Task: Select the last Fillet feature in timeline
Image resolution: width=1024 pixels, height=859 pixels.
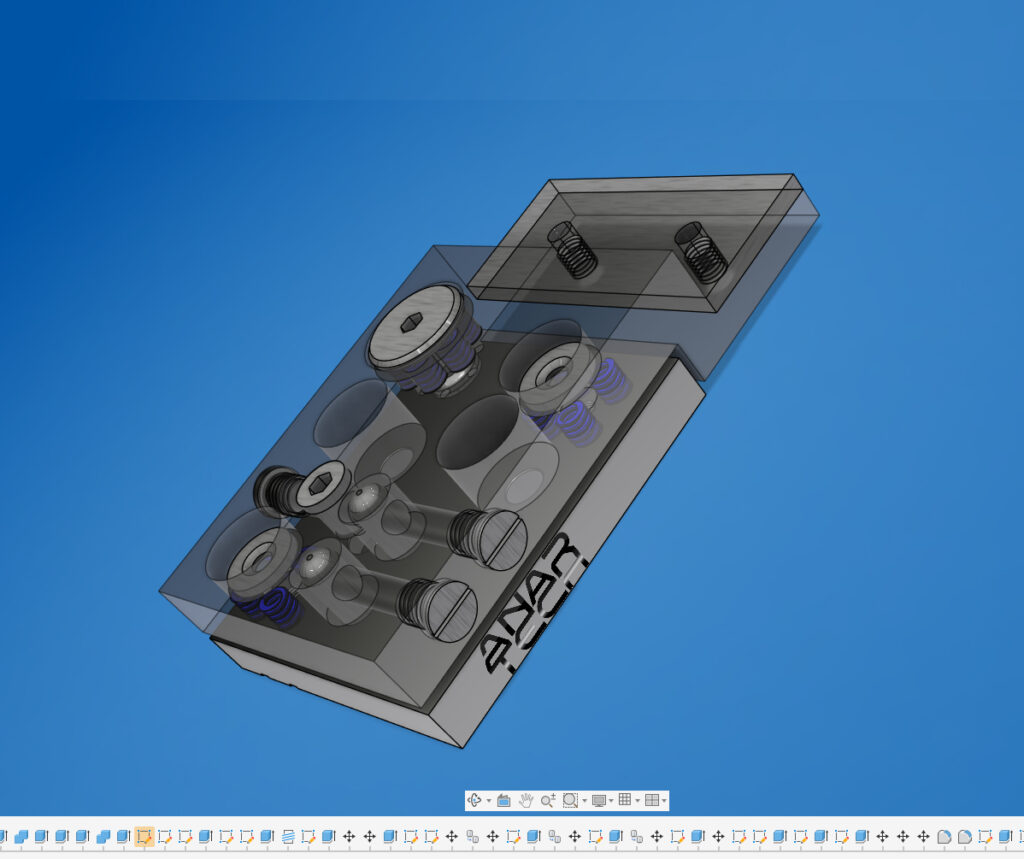Action: [x=965, y=837]
